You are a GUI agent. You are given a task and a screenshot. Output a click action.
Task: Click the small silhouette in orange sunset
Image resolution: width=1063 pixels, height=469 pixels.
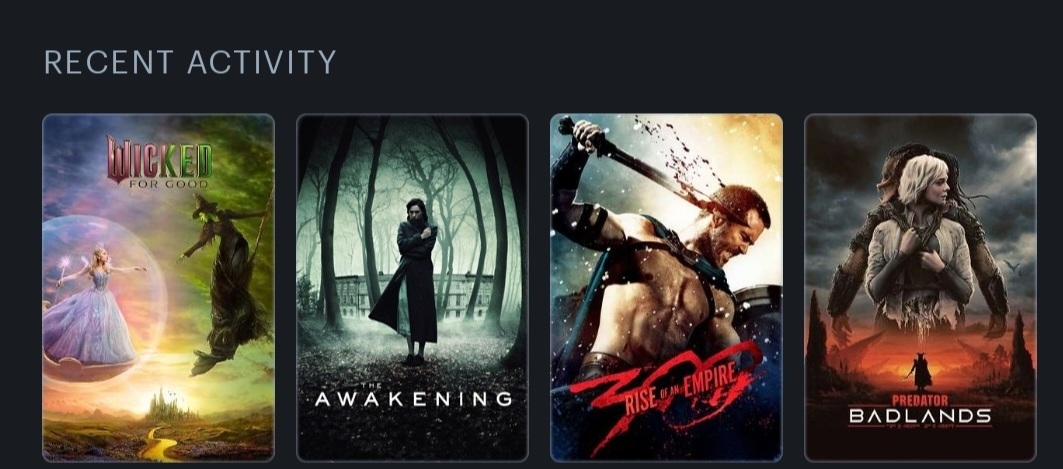(920, 371)
